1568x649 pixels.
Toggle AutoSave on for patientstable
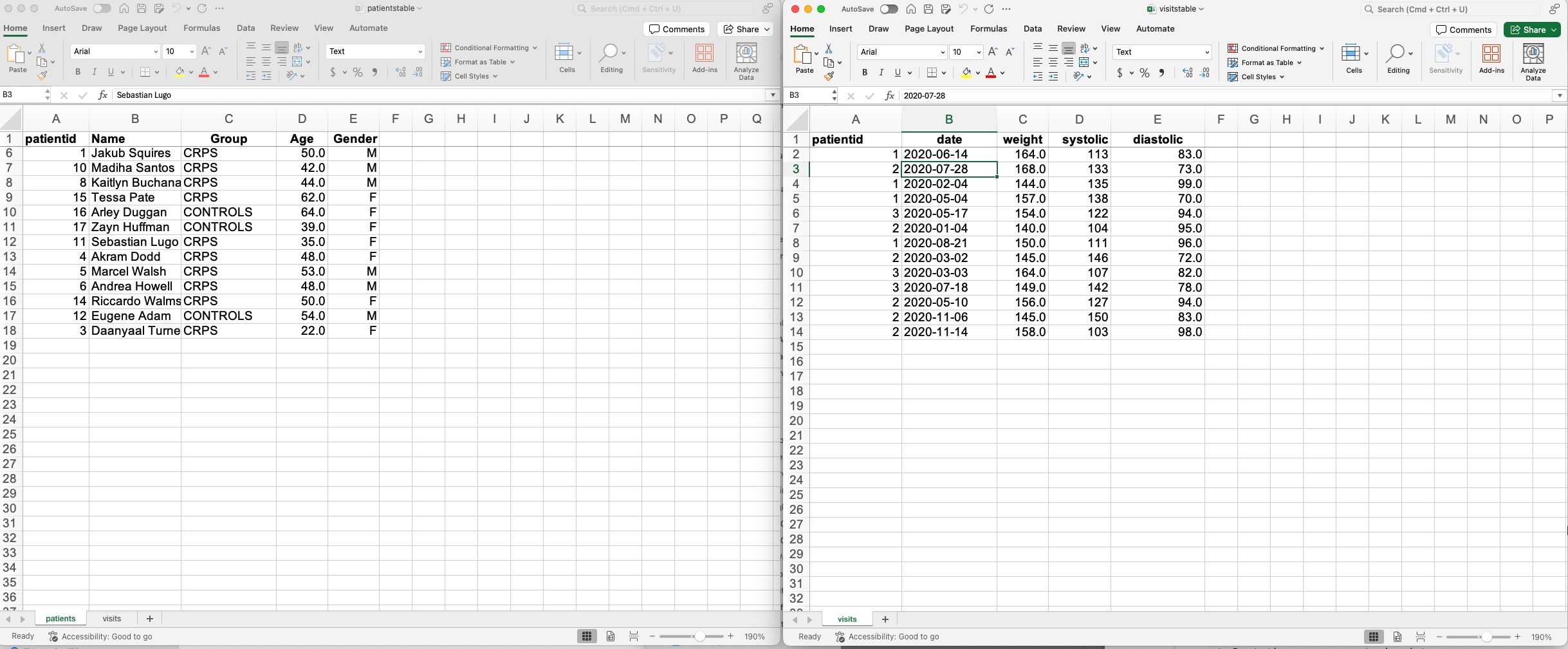pos(102,8)
